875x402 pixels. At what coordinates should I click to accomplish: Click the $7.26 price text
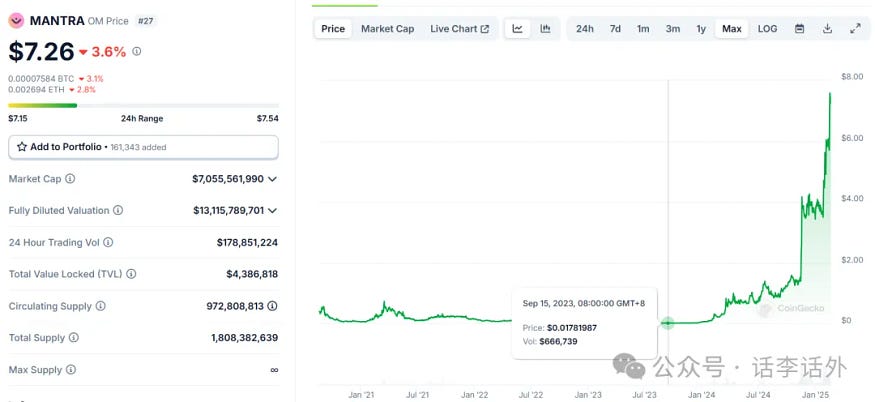pos(41,52)
